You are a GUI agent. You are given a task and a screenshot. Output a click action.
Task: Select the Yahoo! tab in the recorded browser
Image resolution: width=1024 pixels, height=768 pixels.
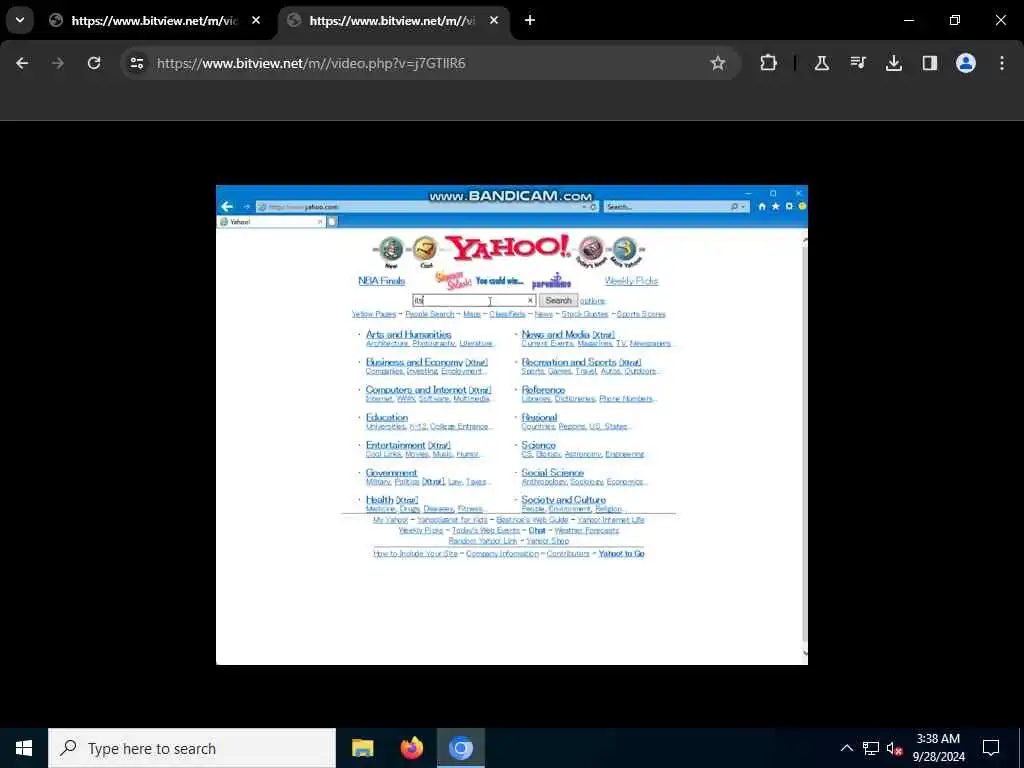[271, 222]
